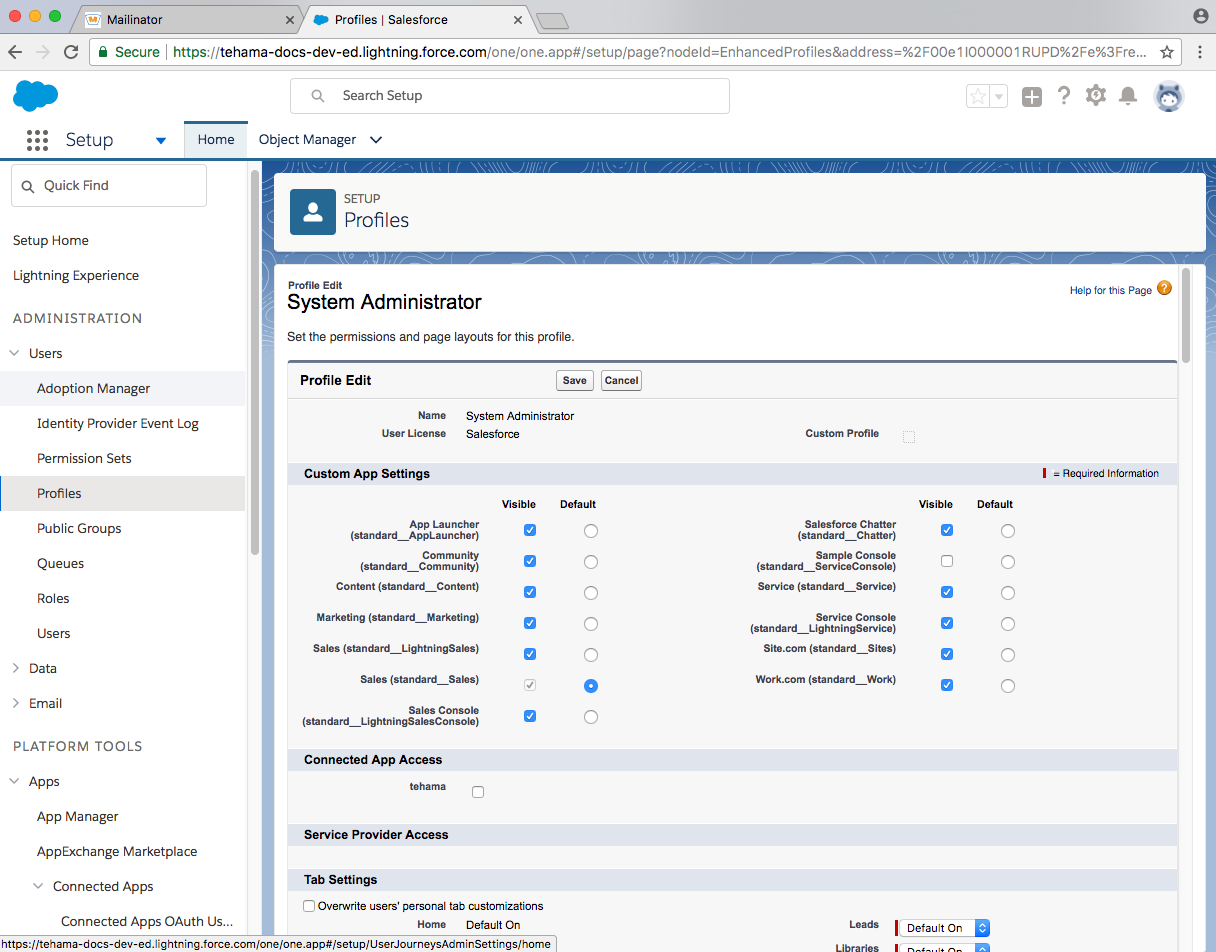Collapse the Users section in sidebar
Viewport: 1216px width, 952px height.
[15, 353]
